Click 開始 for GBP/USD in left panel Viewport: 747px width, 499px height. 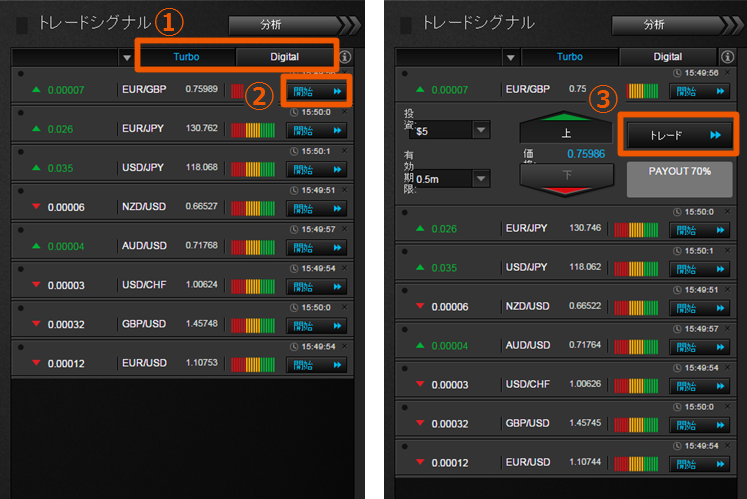click(317, 326)
